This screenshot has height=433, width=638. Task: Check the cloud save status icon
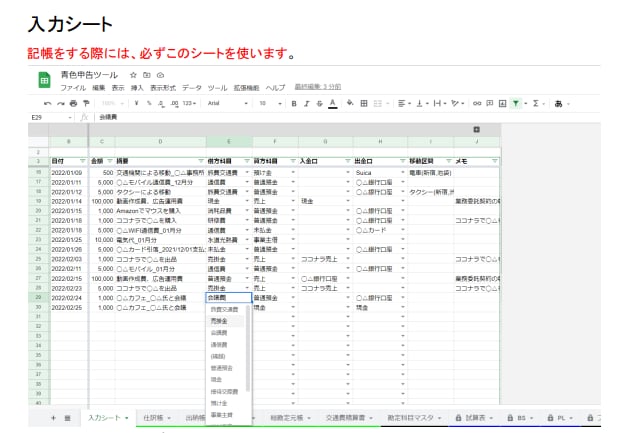[160, 75]
